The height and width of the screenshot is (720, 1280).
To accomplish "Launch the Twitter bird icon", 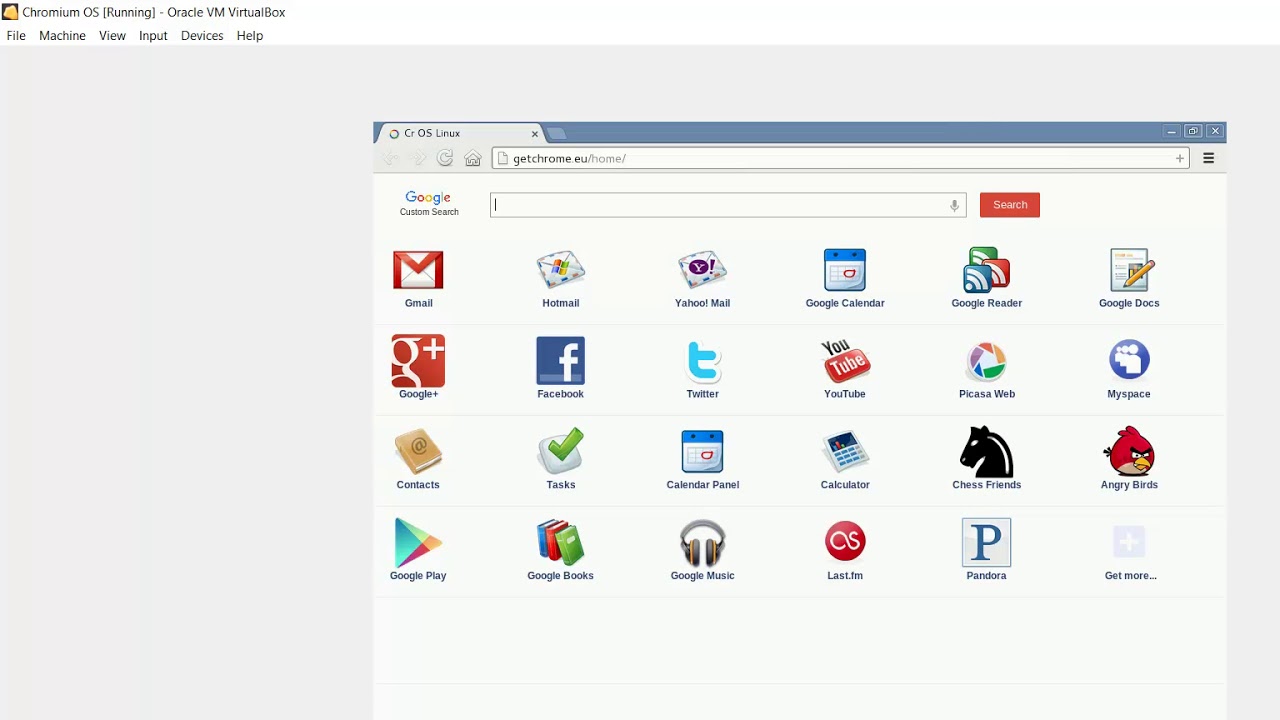I will click(x=703, y=361).
